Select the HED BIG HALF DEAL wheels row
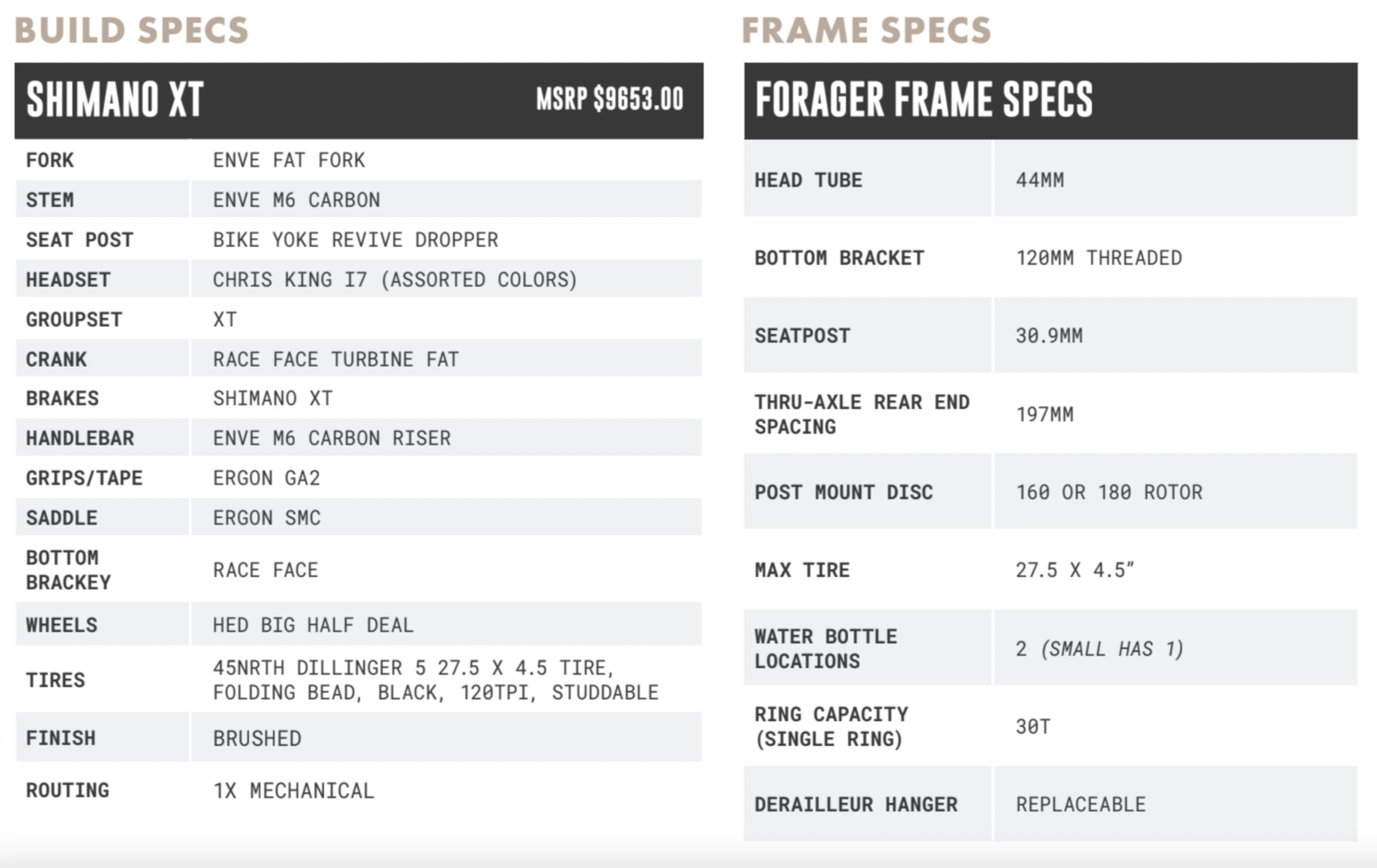 coord(359,624)
